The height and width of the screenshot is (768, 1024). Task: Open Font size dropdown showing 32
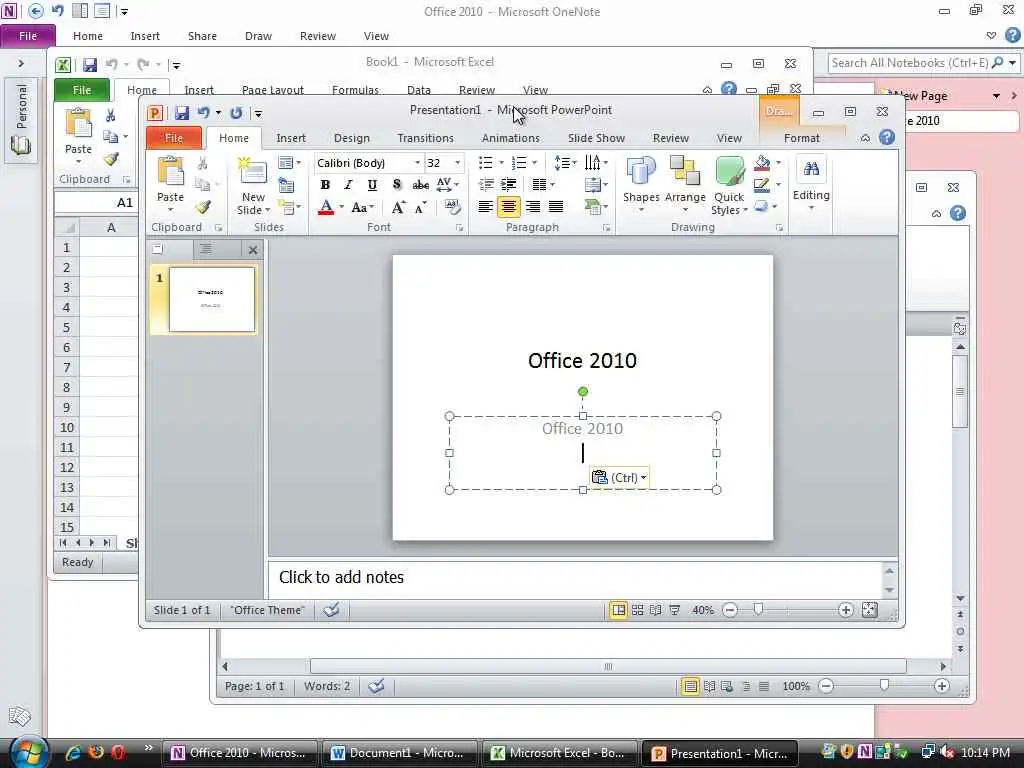tap(457, 163)
